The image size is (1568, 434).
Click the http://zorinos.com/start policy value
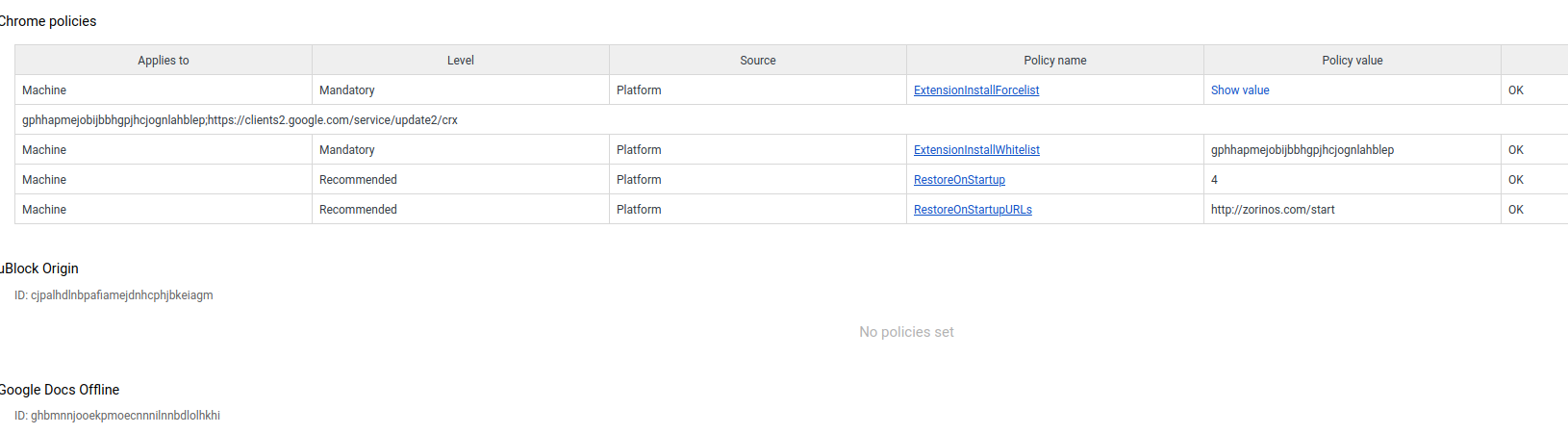(1272, 210)
